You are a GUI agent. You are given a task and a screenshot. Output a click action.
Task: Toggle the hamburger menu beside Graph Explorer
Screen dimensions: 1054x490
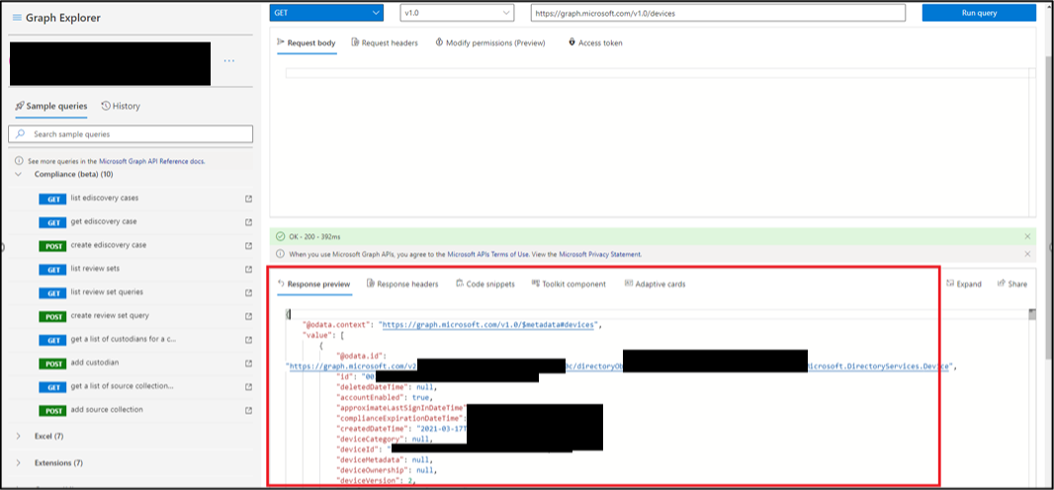click(x=17, y=17)
